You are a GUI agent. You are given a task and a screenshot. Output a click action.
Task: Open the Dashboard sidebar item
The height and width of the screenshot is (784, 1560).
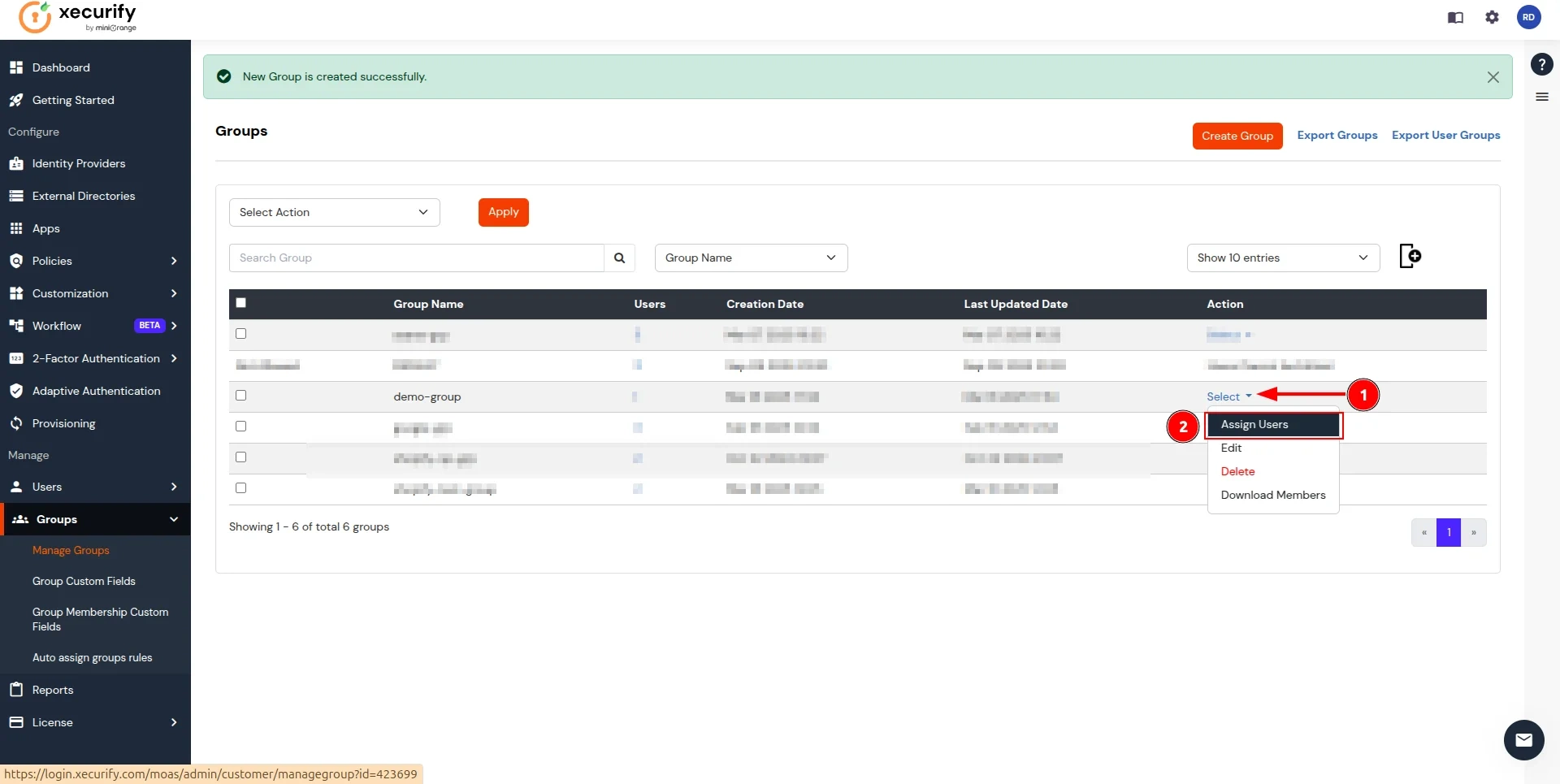60,67
